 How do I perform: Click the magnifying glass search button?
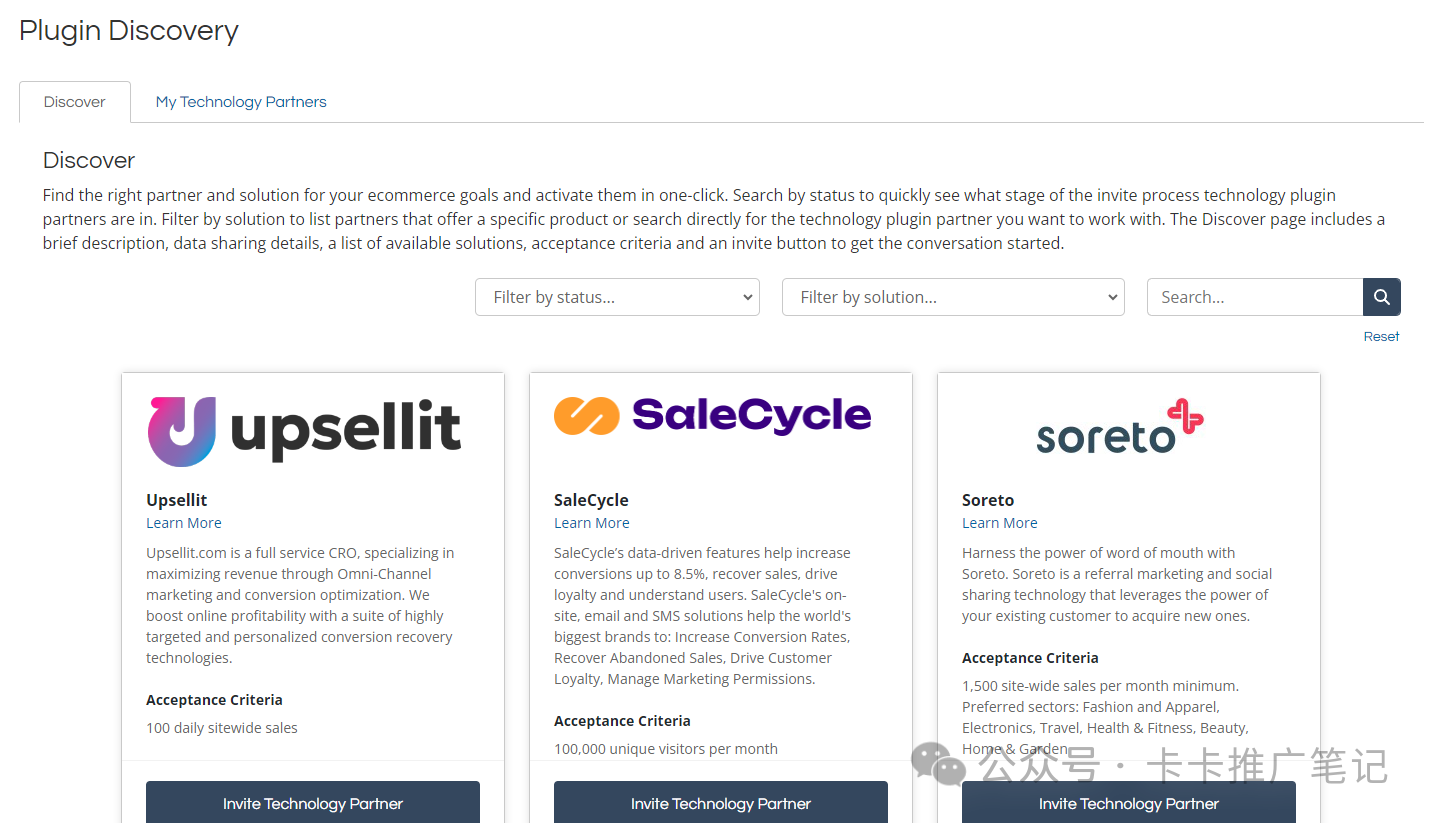pos(1381,297)
